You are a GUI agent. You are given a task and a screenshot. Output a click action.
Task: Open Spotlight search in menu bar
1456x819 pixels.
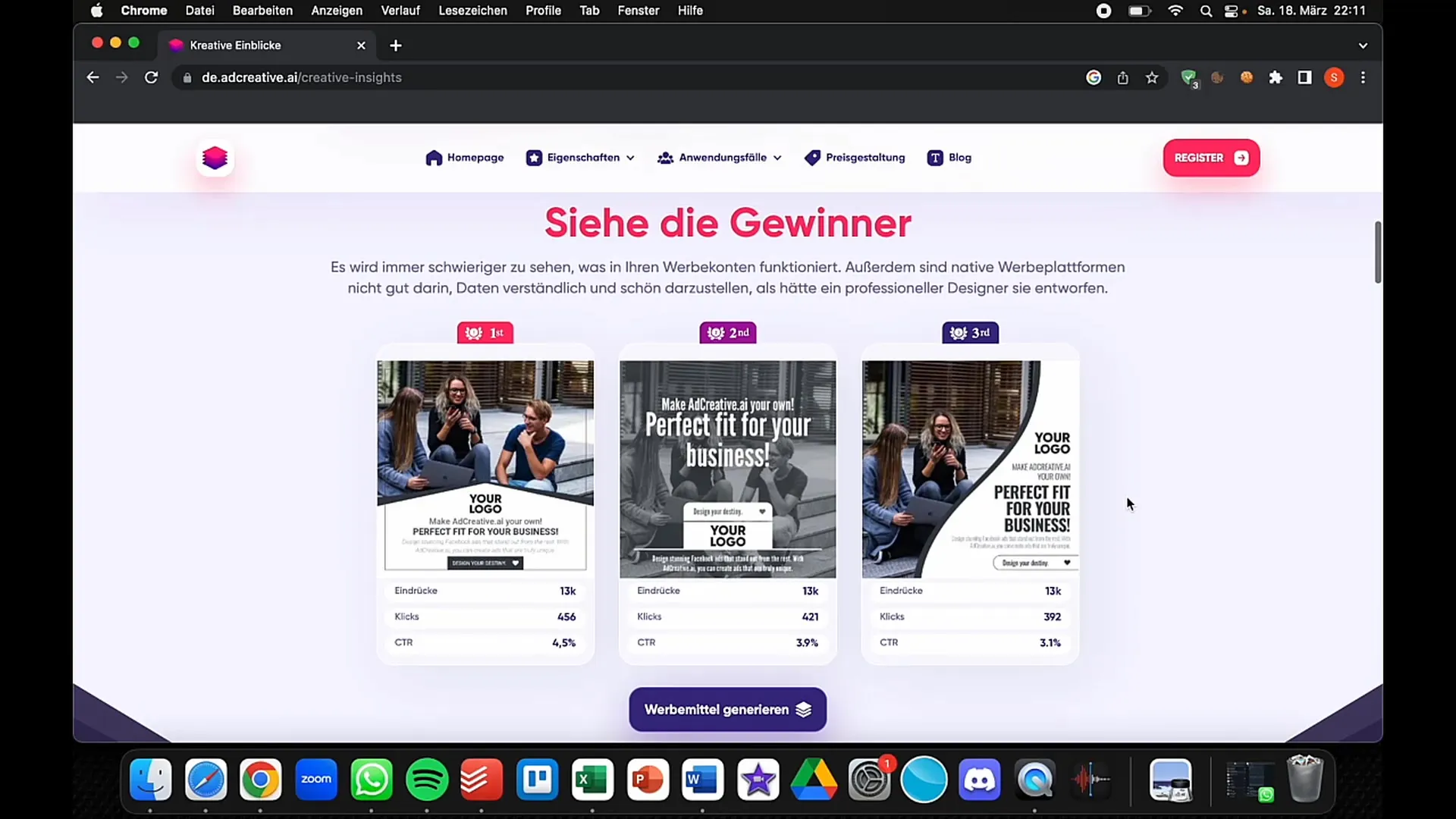[x=1206, y=11]
